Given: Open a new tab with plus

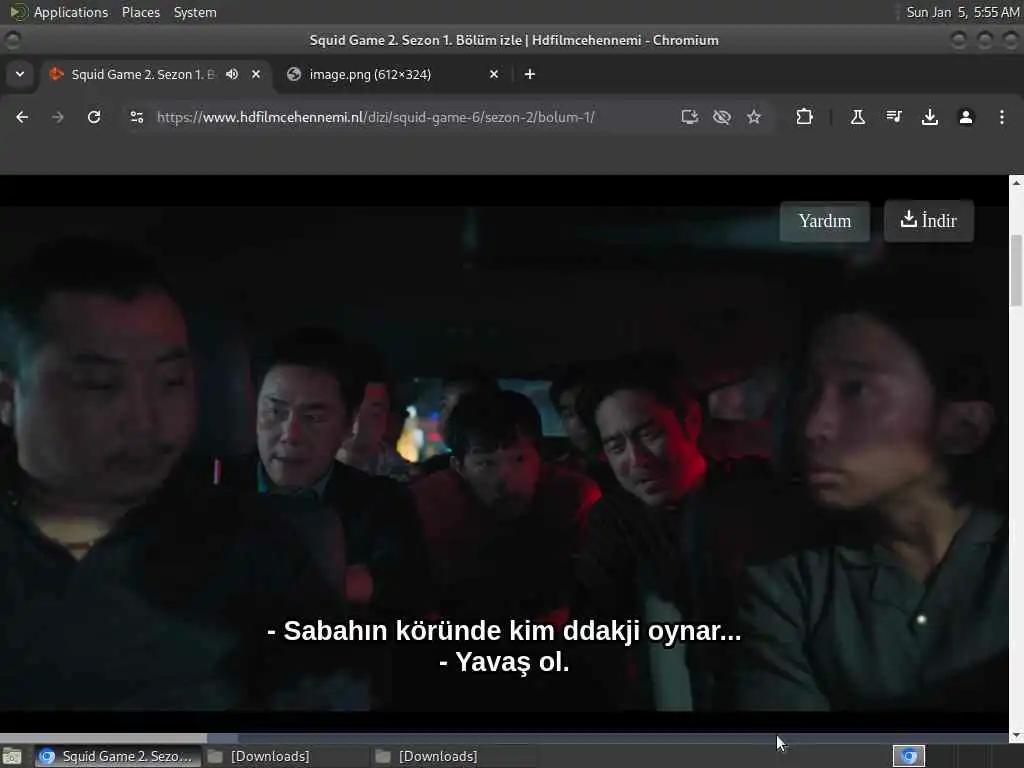Looking at the screenshot, I should click(530, 74).
